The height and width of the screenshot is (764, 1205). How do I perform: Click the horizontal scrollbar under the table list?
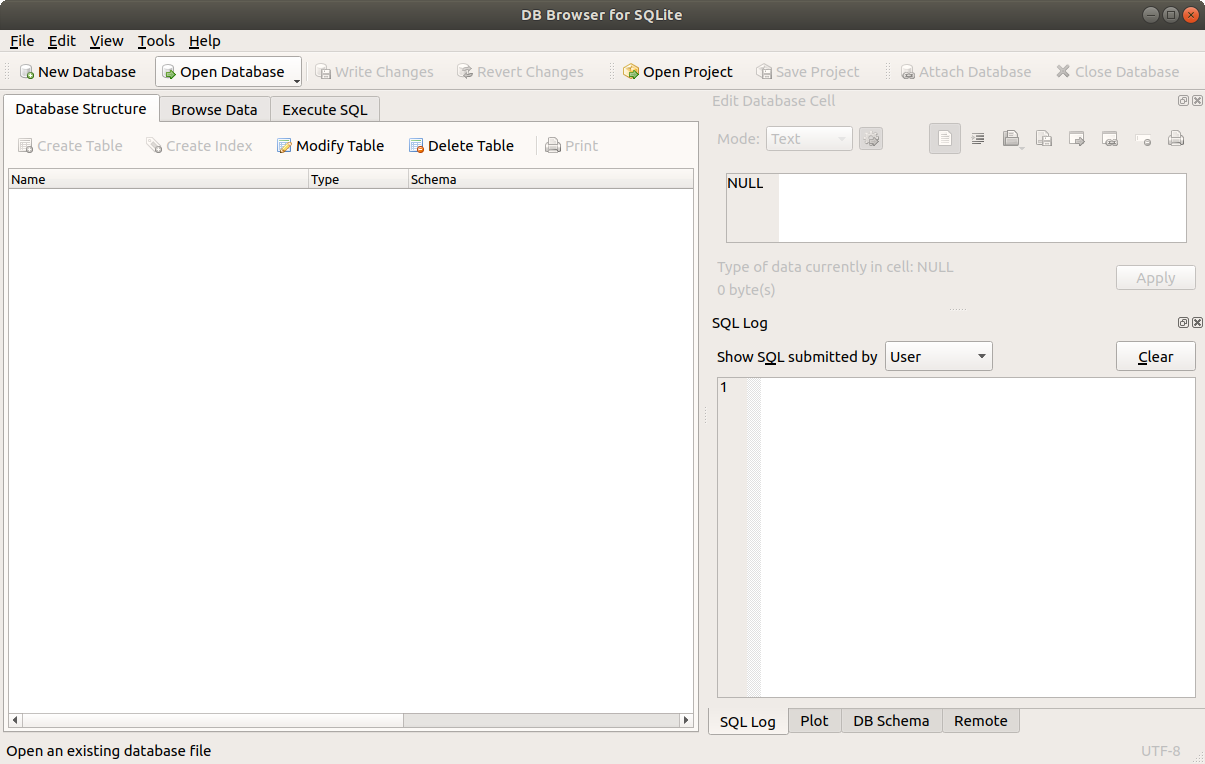click(x=200, y=719)
